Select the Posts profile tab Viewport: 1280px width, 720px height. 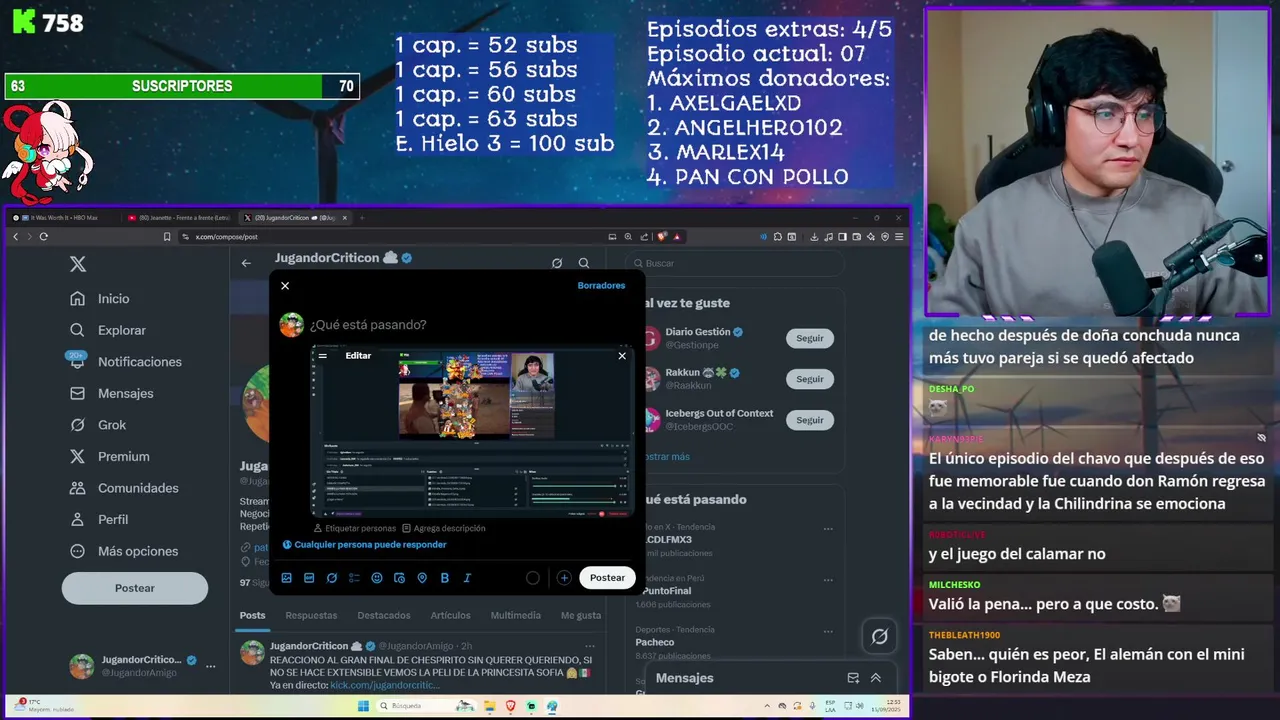(253, 616)
